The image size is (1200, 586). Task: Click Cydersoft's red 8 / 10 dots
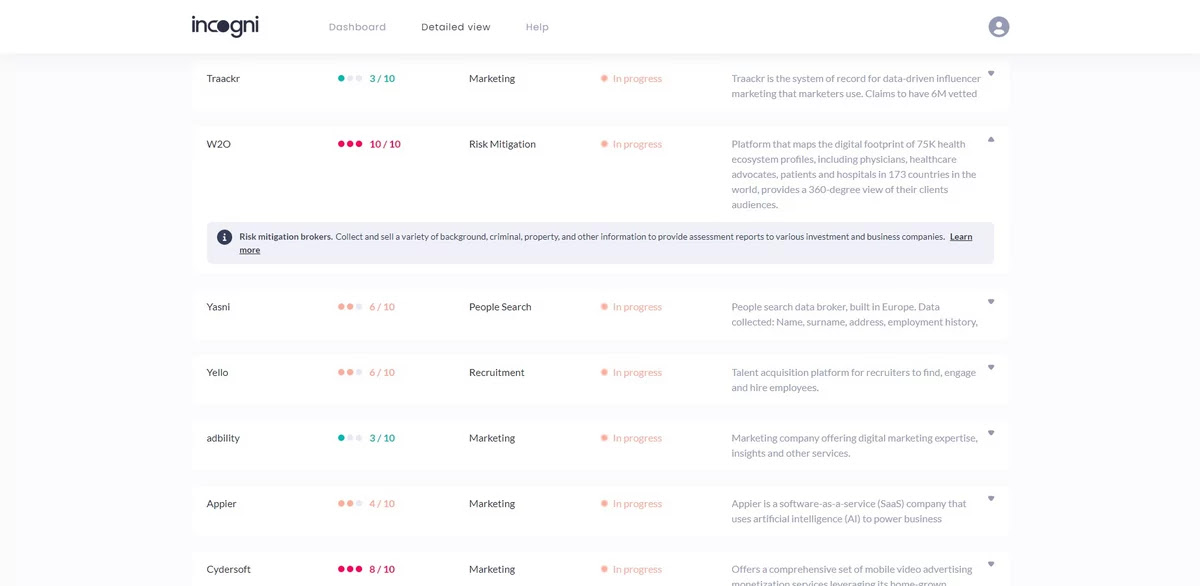[350, 569]
